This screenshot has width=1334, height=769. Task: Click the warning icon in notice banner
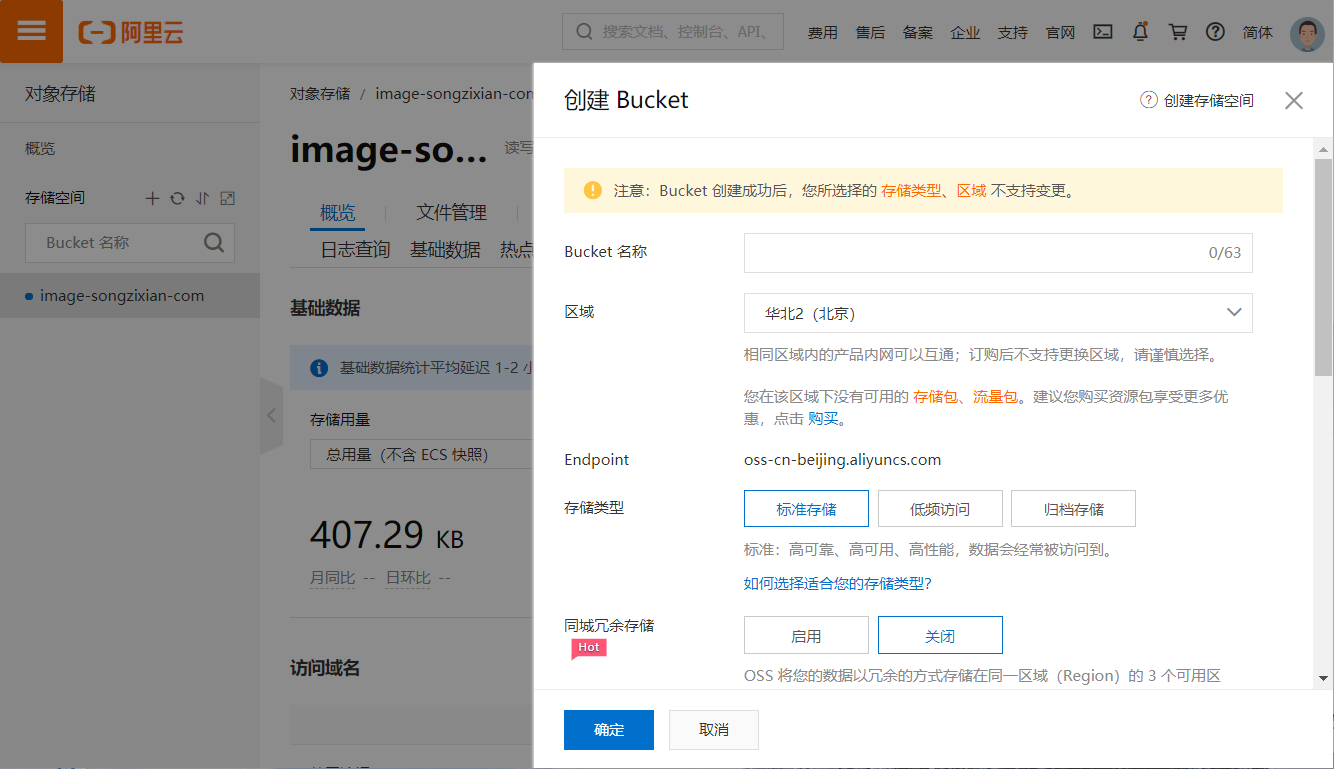coord(593,190)
